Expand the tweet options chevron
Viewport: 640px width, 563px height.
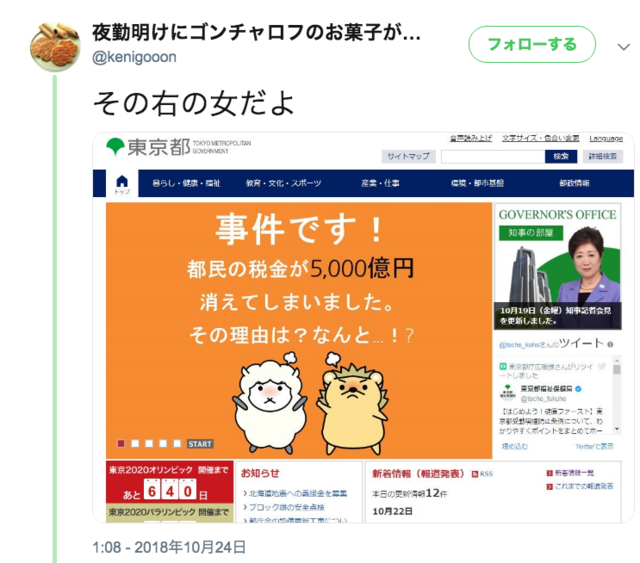point(623,47)
